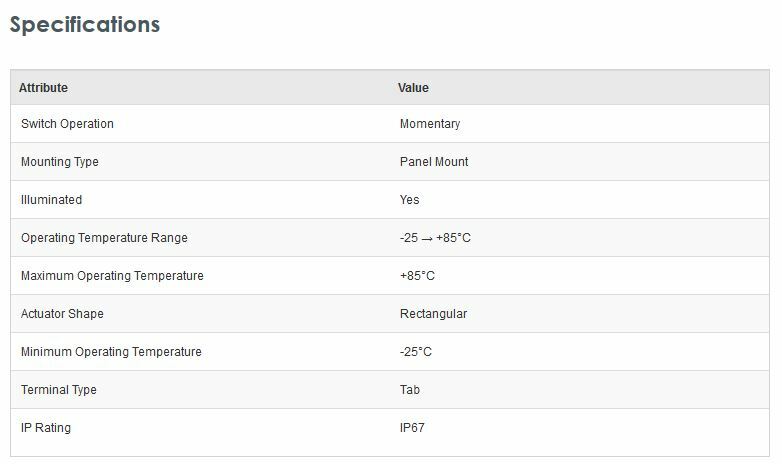Select the Terminal Type attribute
782x464 pixels.
tap(59, 390)
